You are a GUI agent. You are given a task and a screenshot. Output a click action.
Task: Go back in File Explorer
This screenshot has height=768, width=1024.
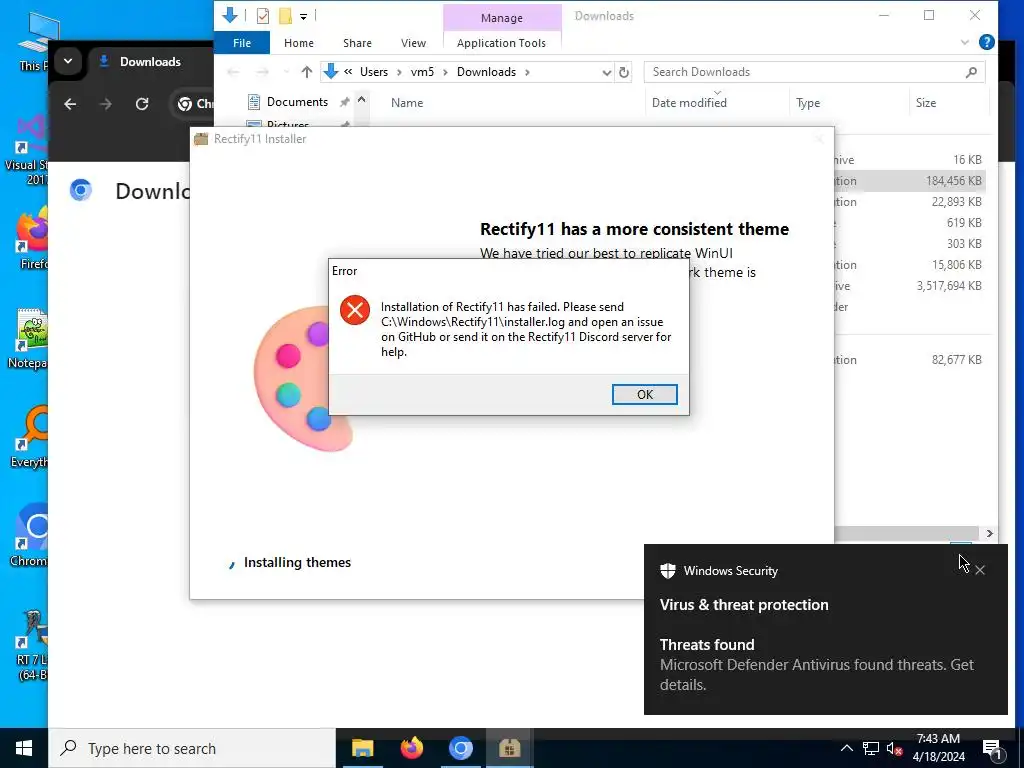[233, 72]
